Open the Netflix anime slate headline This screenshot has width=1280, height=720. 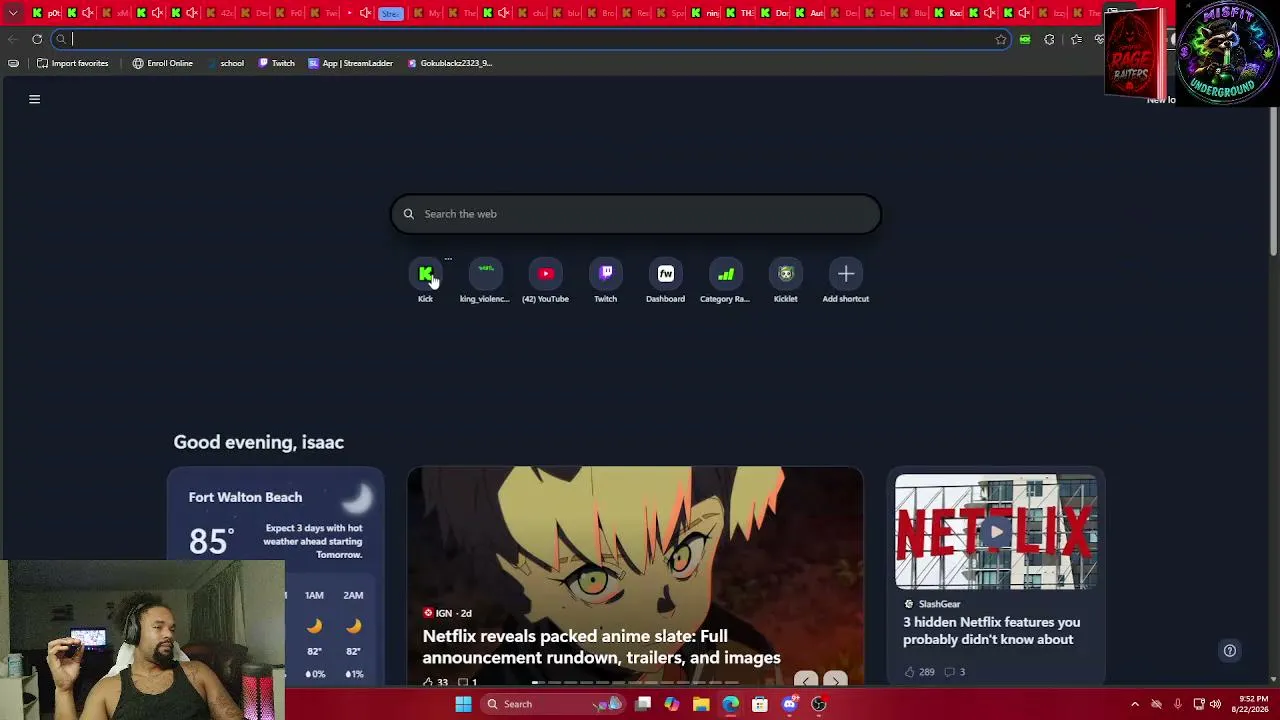[x=601, y=647]
